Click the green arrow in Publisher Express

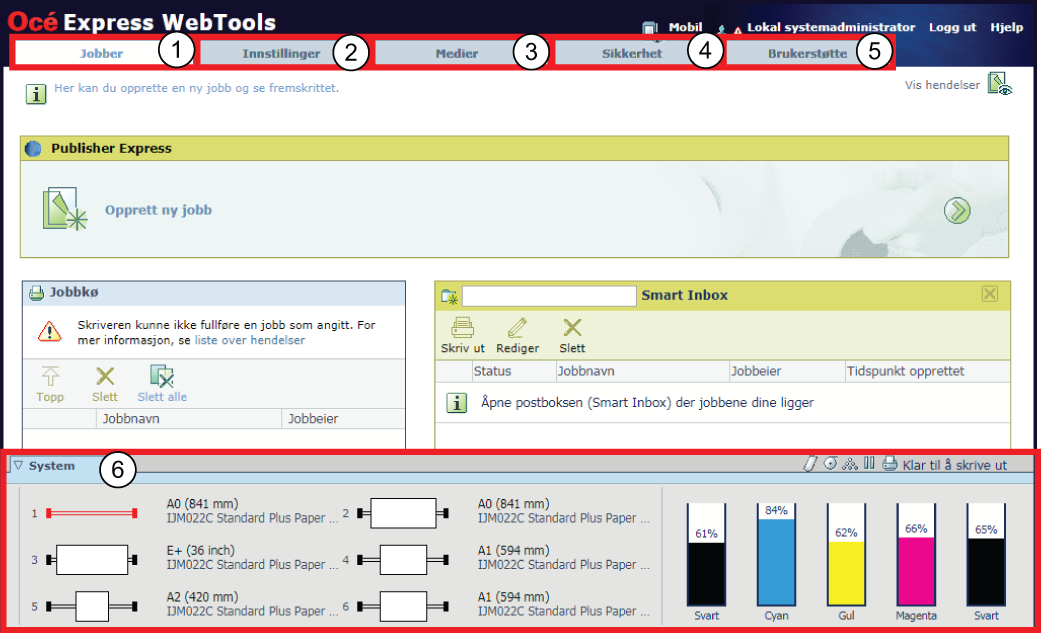pos(957,211)
